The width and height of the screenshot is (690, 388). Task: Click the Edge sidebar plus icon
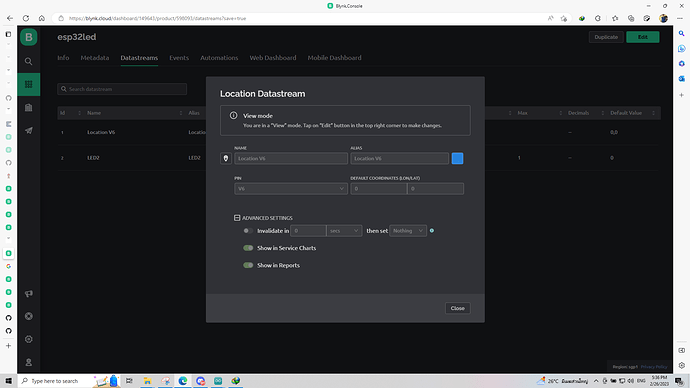click(x=682, y=95)
